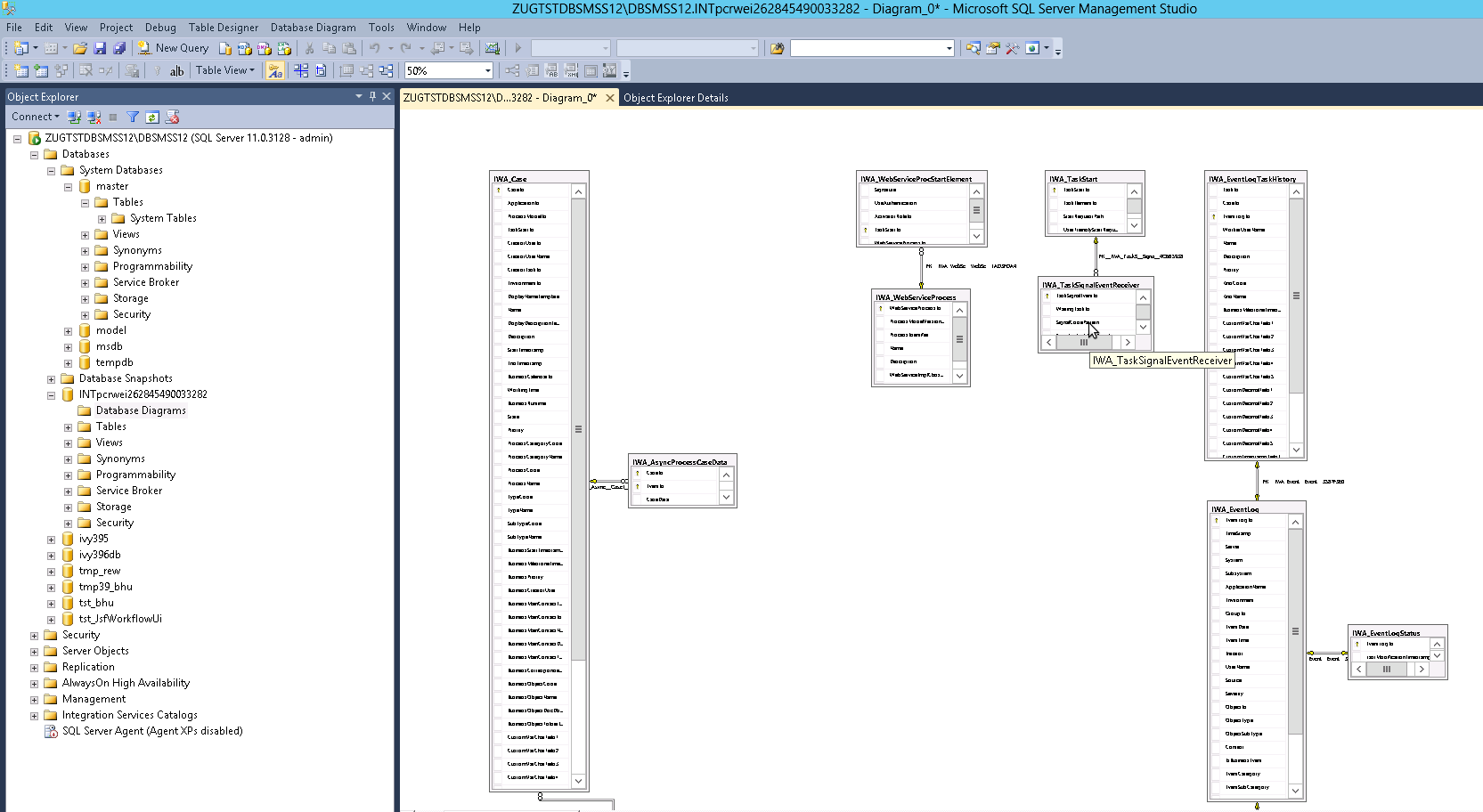1483x812 pixels.
Task: Open the Table Designer menu
Action: pos(224,28)
